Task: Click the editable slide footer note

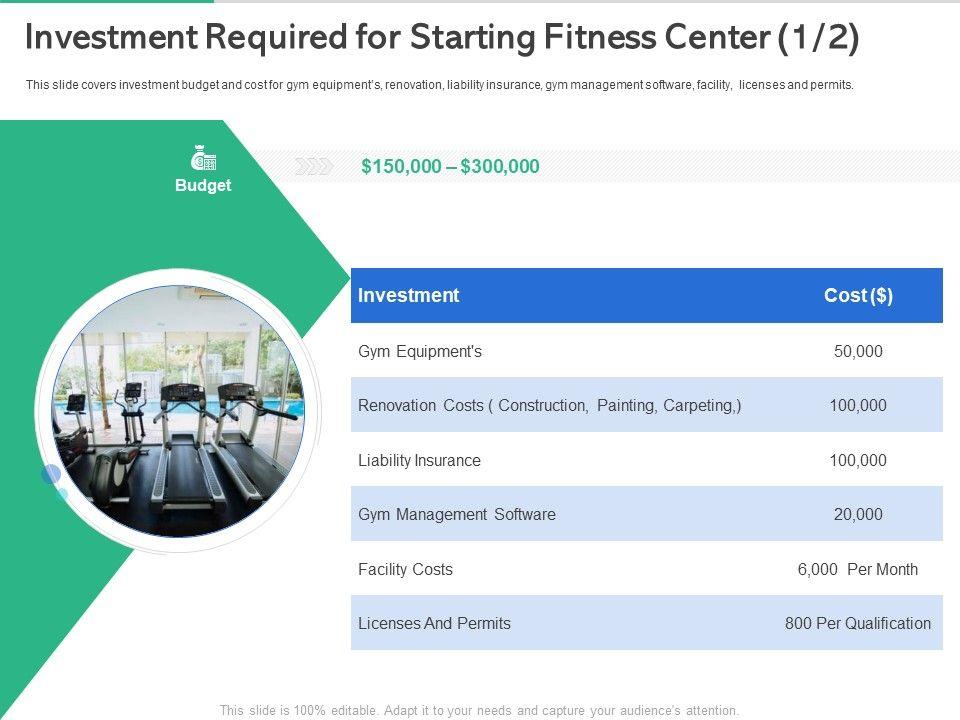Action: point(479,711)
